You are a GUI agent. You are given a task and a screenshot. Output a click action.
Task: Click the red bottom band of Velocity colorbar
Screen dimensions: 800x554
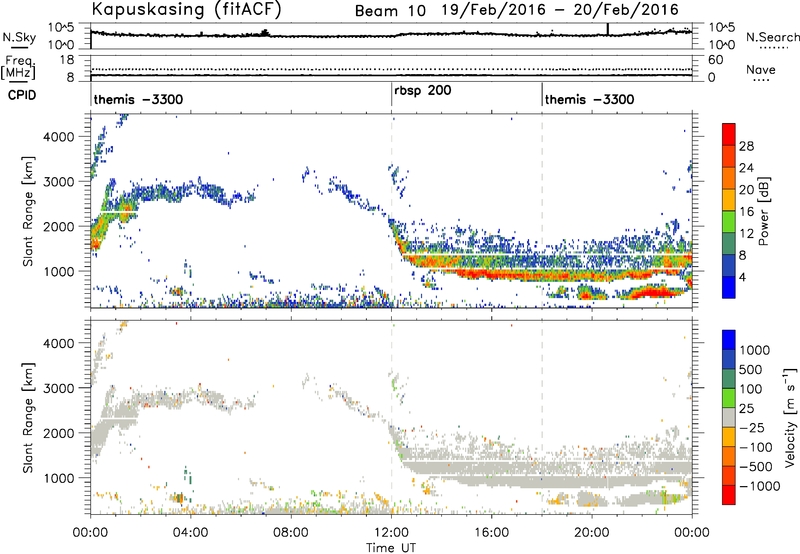pyautogui.click(x=729, y=495)
